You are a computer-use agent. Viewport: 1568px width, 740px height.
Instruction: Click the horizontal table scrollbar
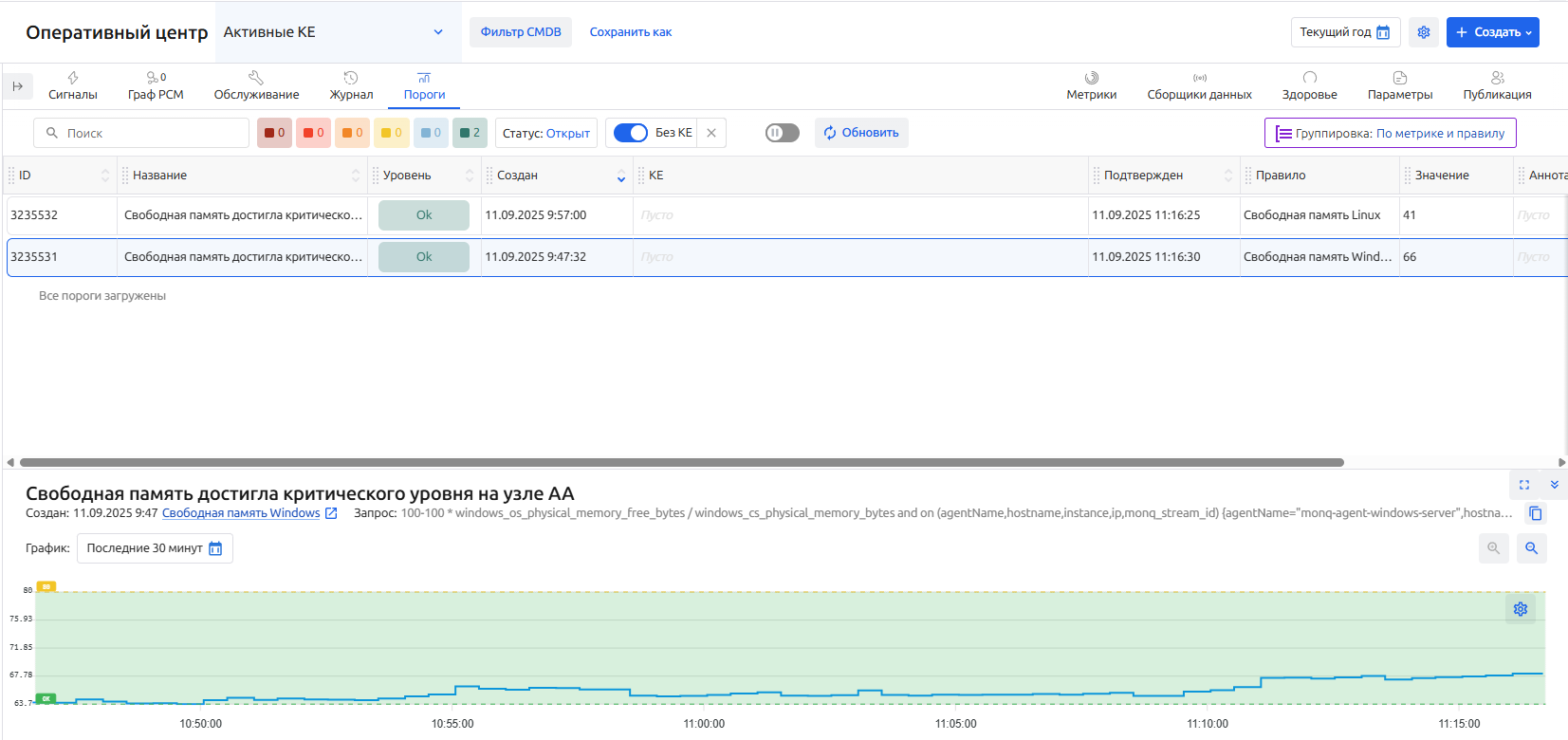pyautogui.click(x=681, y=463)
